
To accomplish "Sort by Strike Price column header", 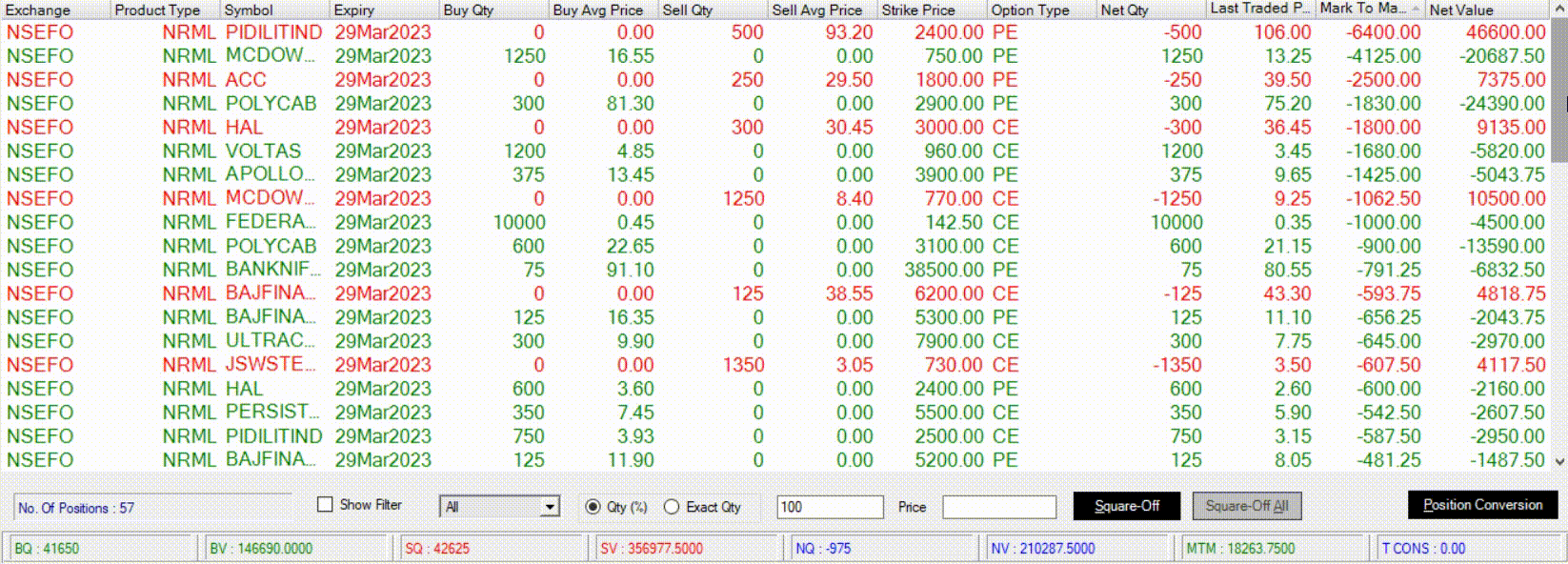I will point(933,10).
